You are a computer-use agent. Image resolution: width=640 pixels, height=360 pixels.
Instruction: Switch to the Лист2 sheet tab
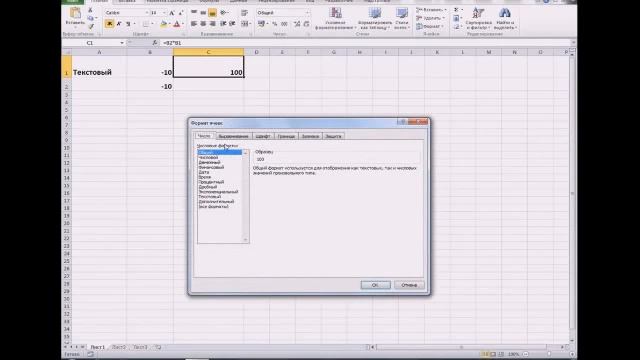pyautogui.click(x=119, y=347)
